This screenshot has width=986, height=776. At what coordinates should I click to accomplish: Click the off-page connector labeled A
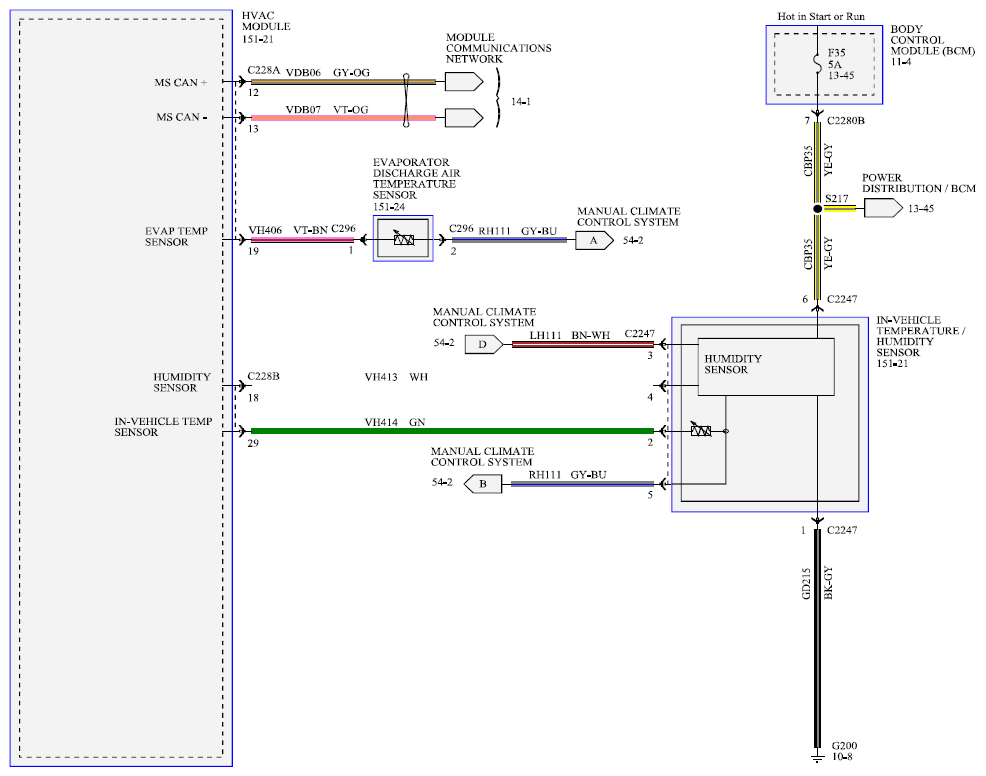coord(594,240)
